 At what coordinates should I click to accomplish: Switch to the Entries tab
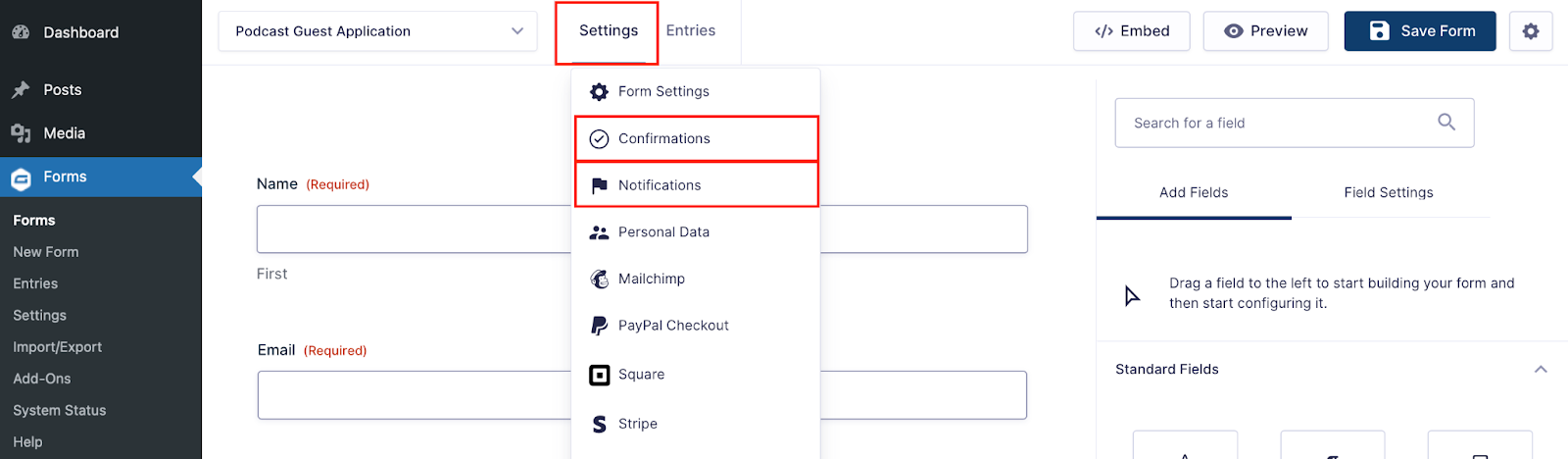pos(691,30)
